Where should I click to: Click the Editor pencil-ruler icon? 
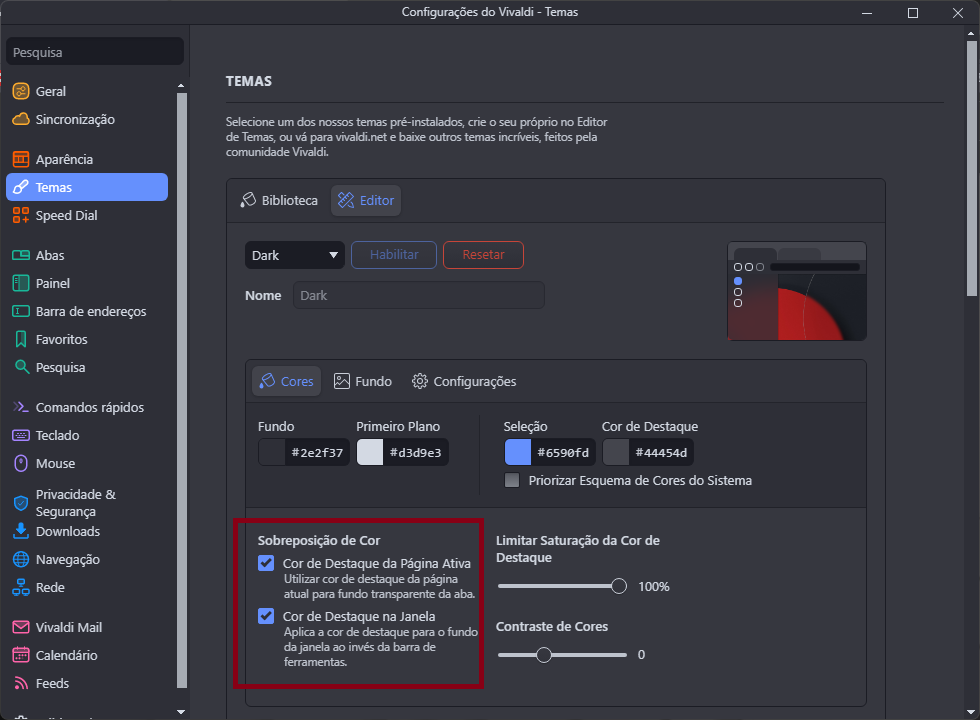(346, 200)
